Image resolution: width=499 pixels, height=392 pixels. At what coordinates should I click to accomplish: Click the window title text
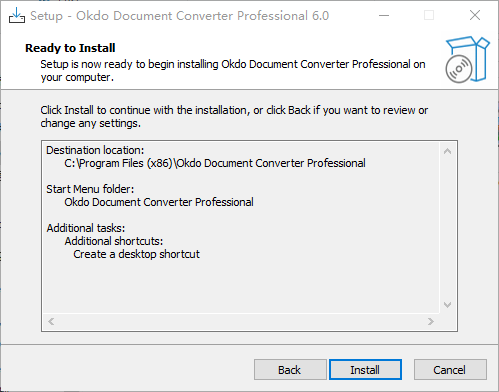[x=179, y=16]
